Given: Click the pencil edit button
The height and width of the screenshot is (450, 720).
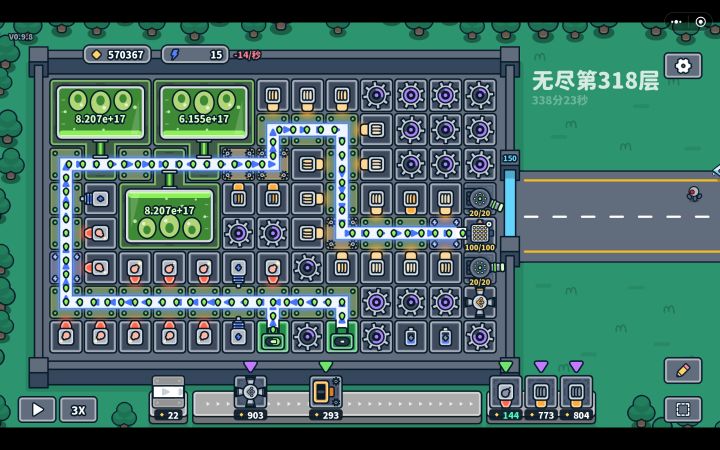Looking at the screenshot, I should tap(683, 370).
